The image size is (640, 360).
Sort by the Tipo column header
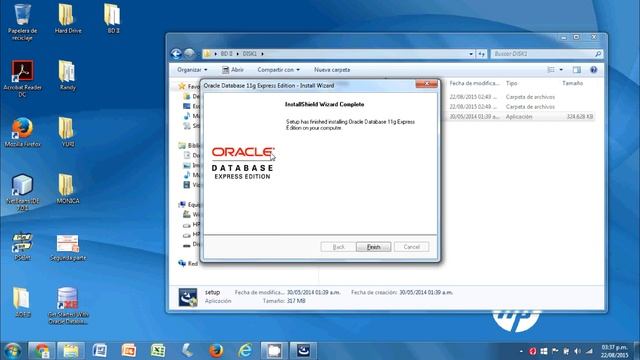pos(511,83)
